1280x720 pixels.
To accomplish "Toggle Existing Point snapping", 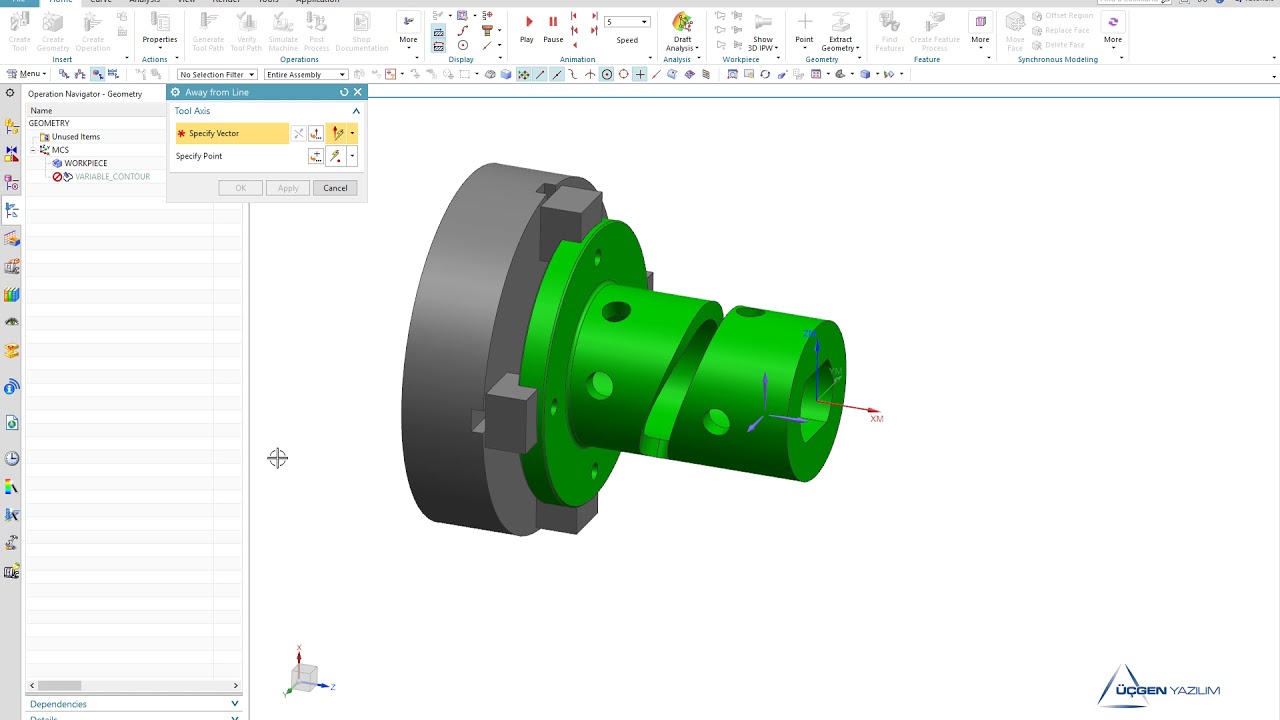I will click(640, 74).
